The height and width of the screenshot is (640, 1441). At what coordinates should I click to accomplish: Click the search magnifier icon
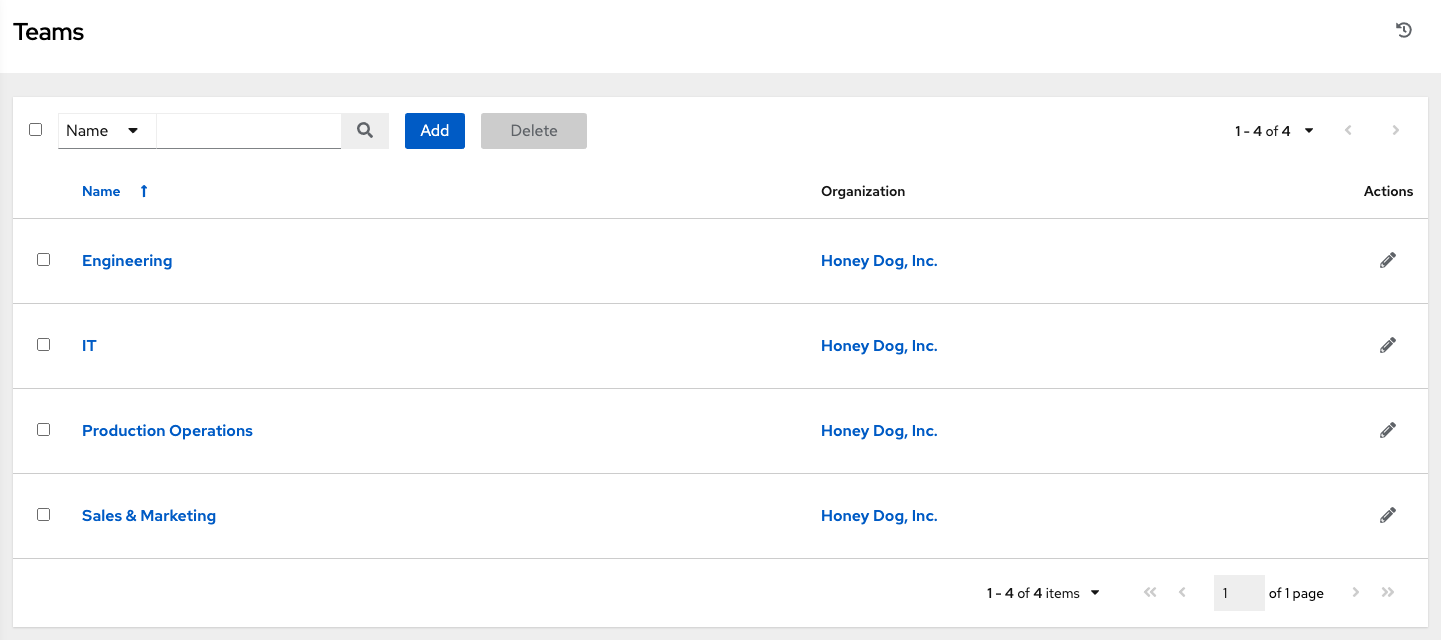(x=364, y=130)
